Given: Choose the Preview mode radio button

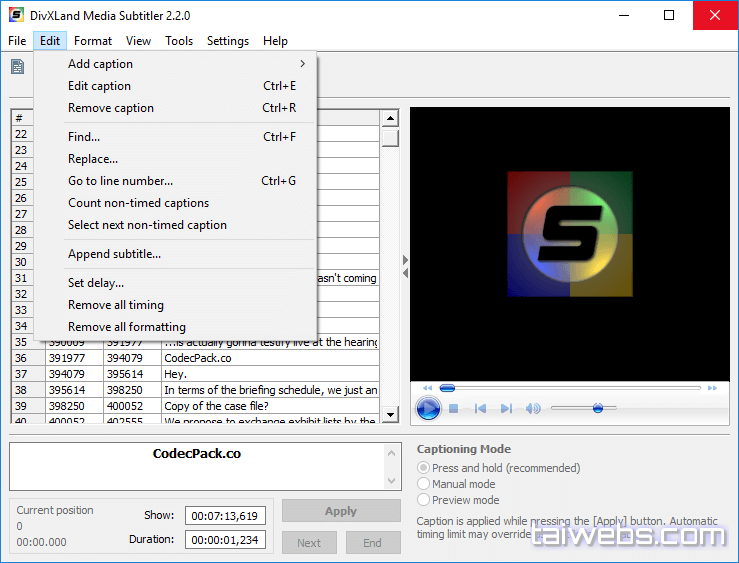Looking at the screenshot, I should 424,500.
